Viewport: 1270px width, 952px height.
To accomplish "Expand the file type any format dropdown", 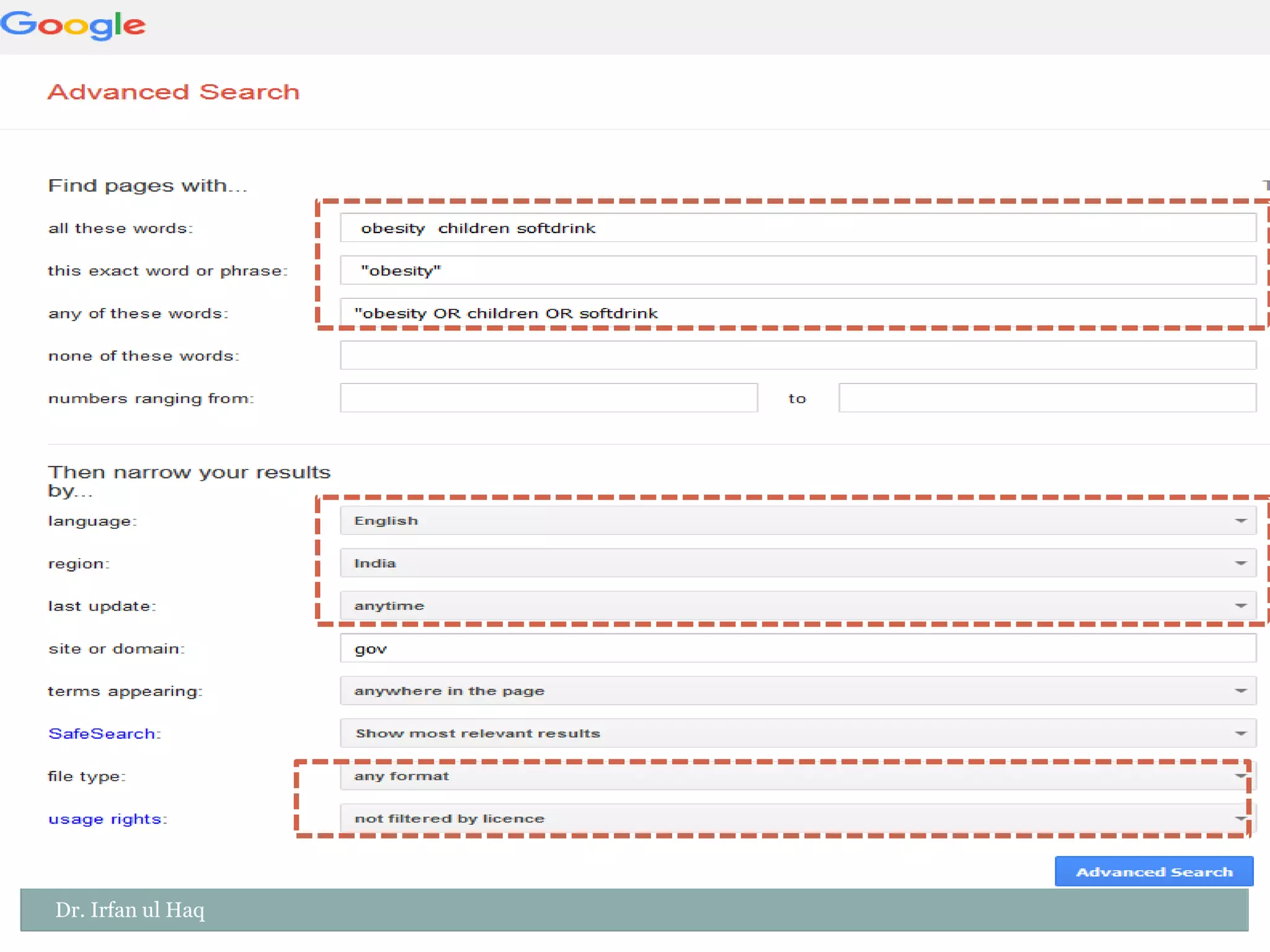I will coord(797,776).
